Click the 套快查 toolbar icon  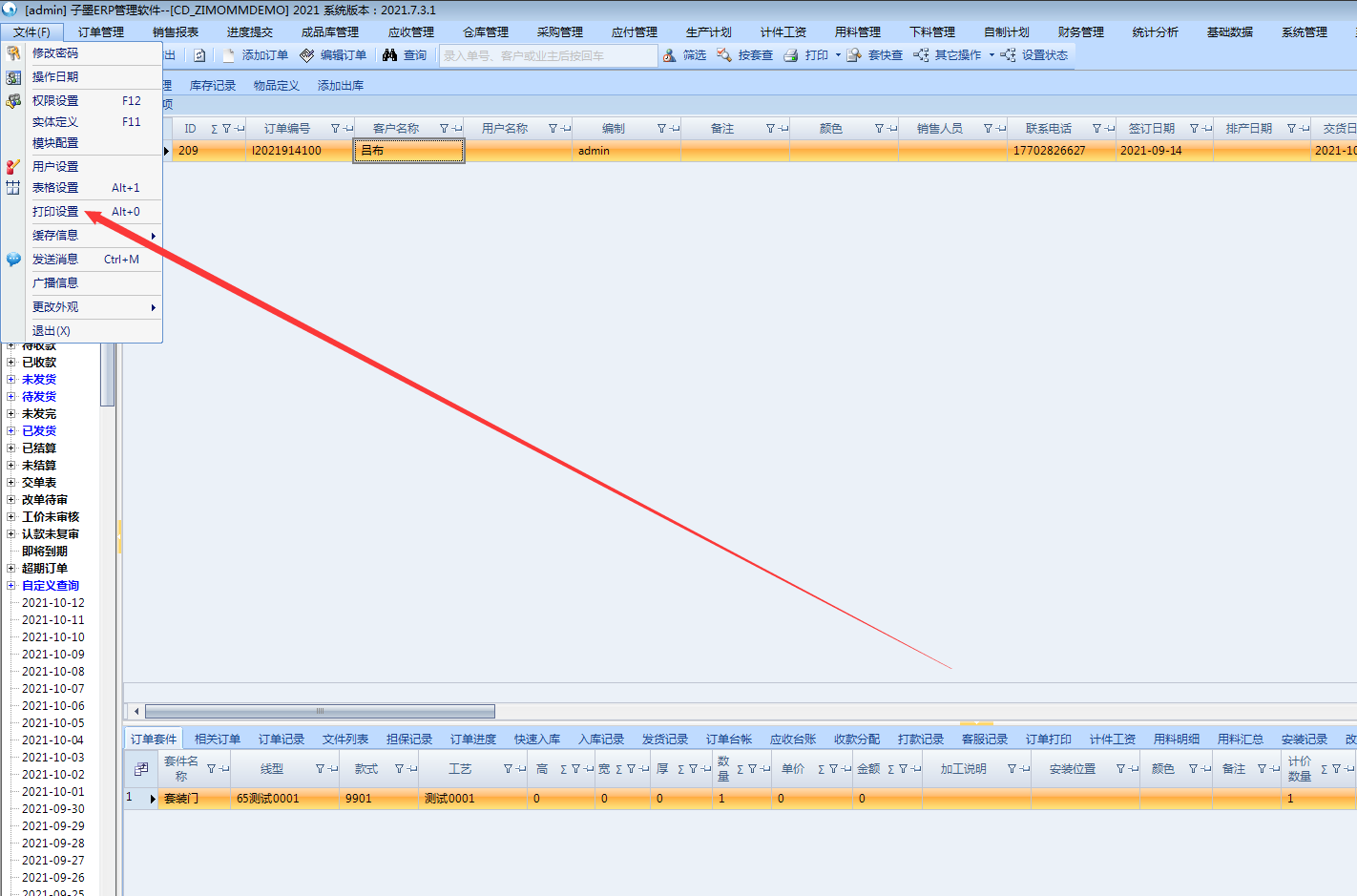[854, 55]
